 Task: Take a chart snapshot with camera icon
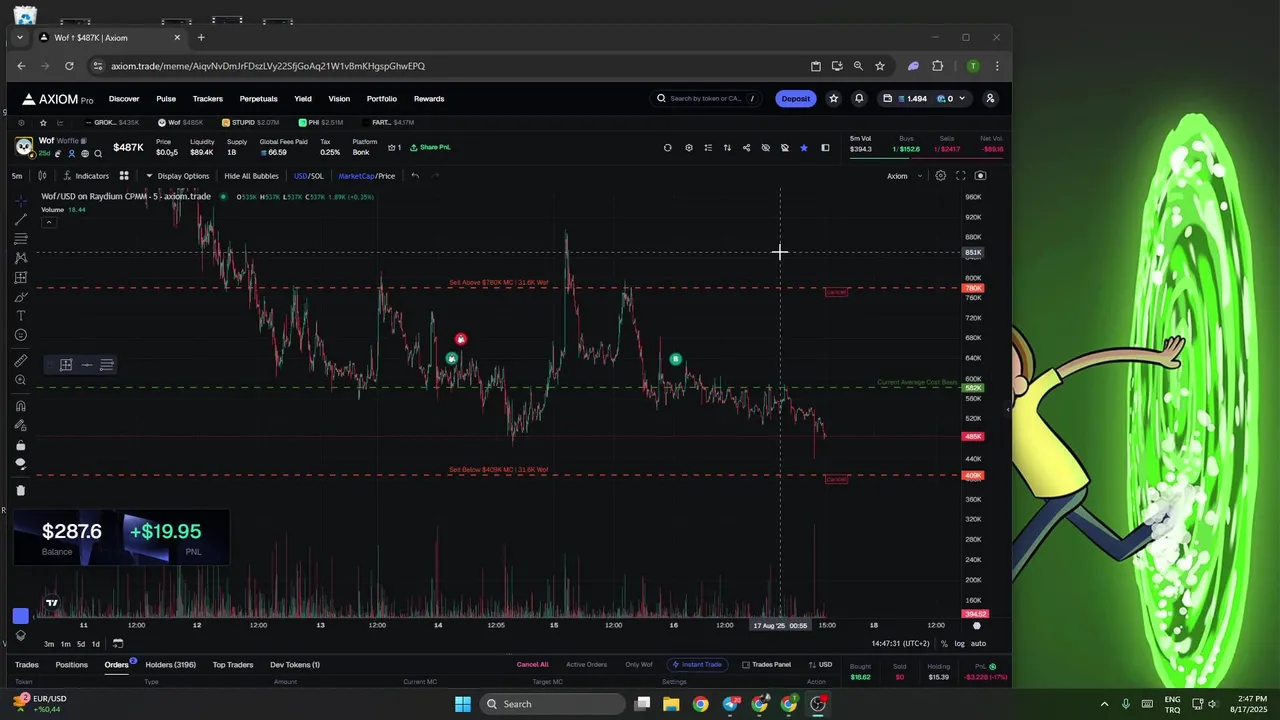980,176
